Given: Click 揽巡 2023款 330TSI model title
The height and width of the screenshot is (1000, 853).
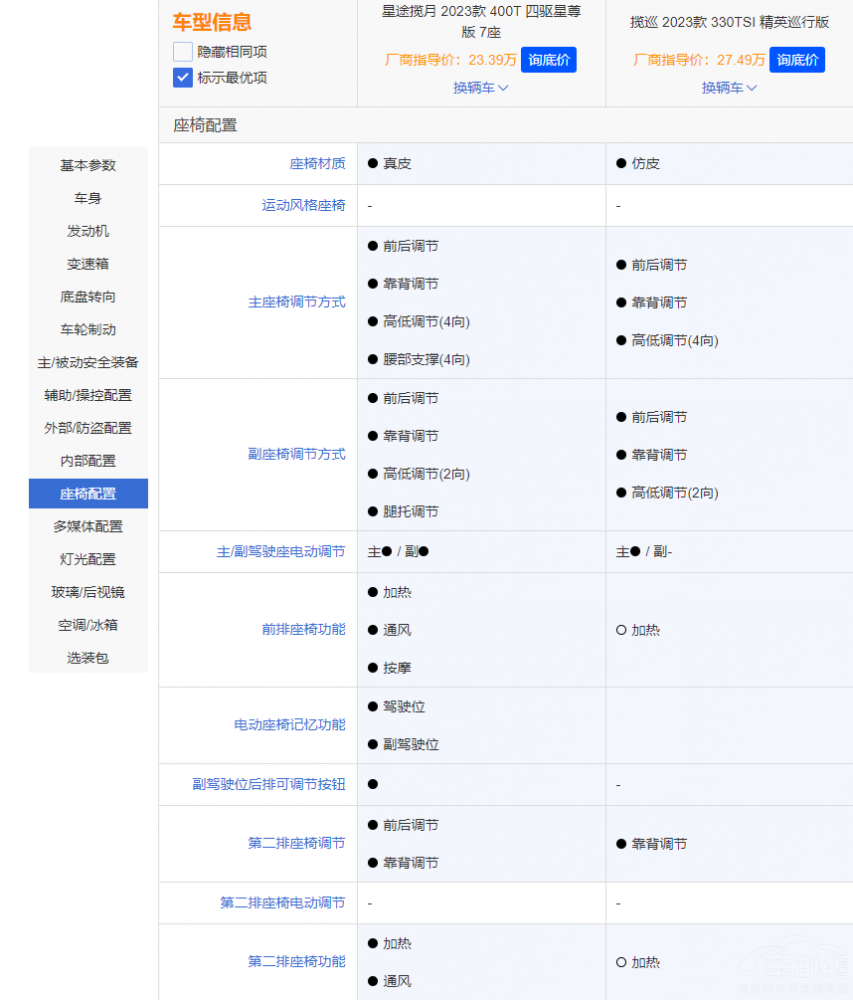Looking at the screenshot, I should [729, 22].
